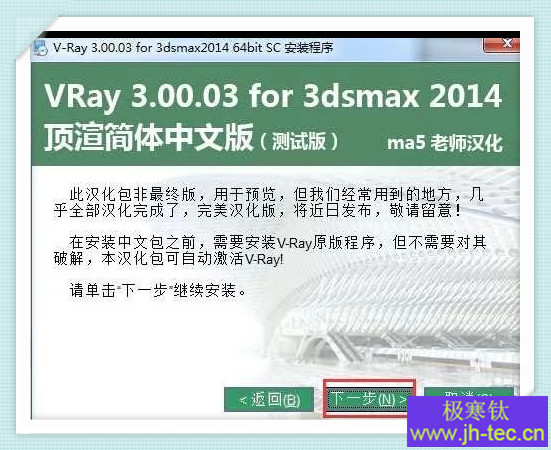Click the VRay 3.00.03 for 3dsmax 2014 heading

[x=273, y=96]
